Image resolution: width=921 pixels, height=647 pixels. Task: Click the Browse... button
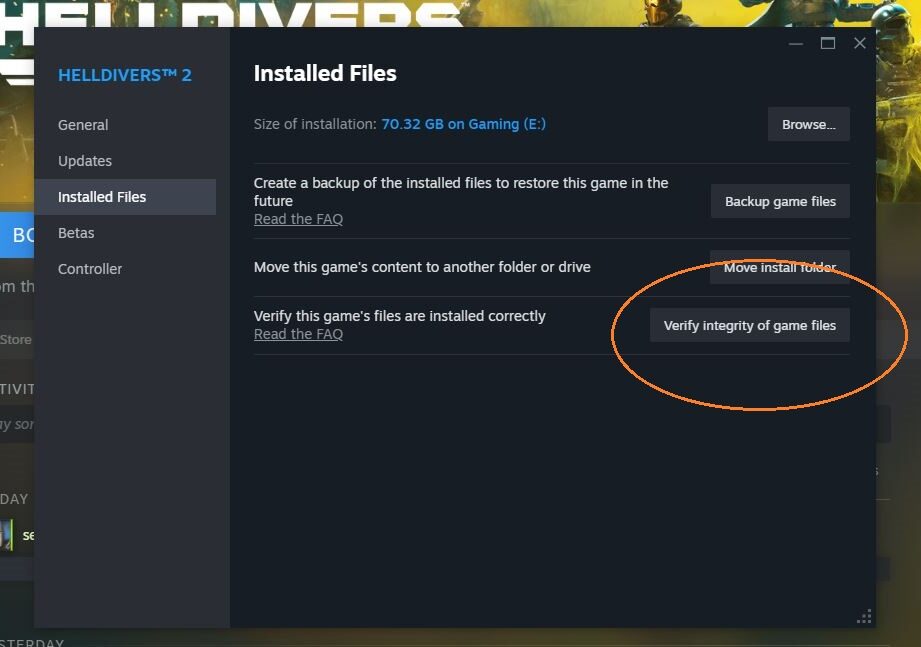(808, 124)
